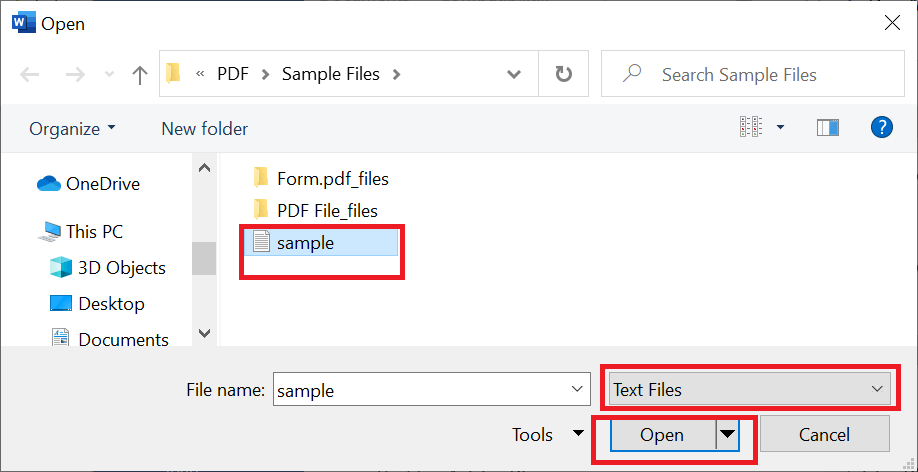Open the recent locations dropdown arrow
Image resolution: width=918 pixels, height=472 pixels.
(109, 74)
